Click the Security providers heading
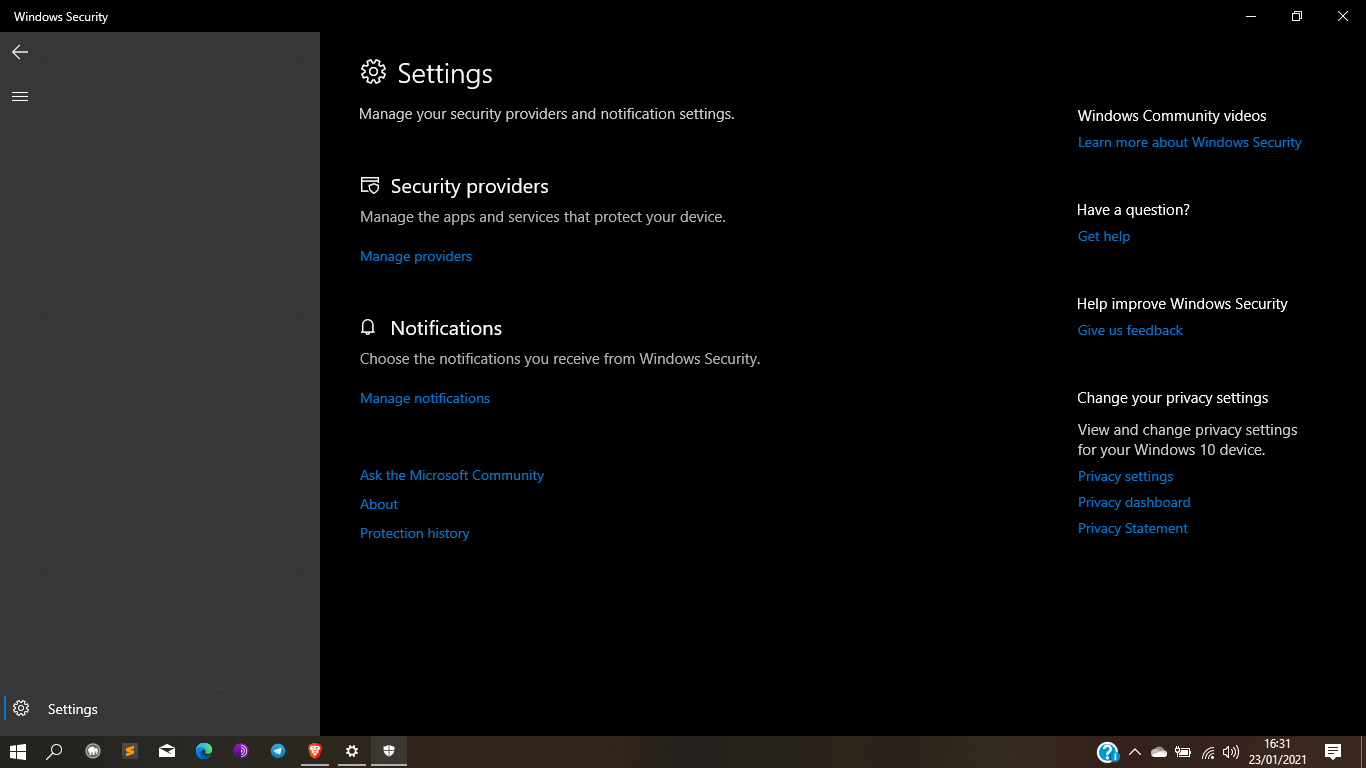The width and height of the screenshot is (1366, 768). (x=469, y=186)
